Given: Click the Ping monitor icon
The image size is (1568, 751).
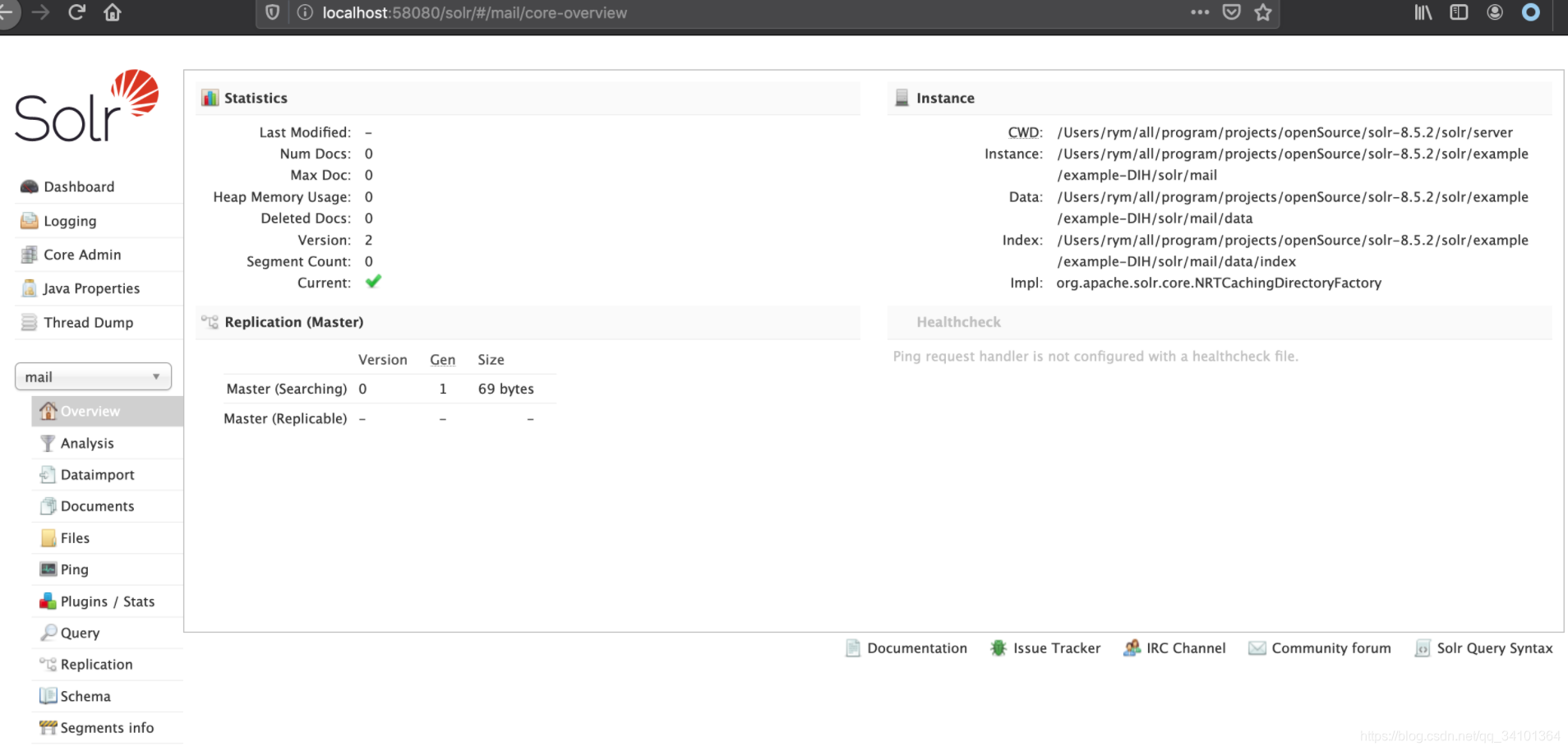Looking at the screenshot, I should 48,569.
